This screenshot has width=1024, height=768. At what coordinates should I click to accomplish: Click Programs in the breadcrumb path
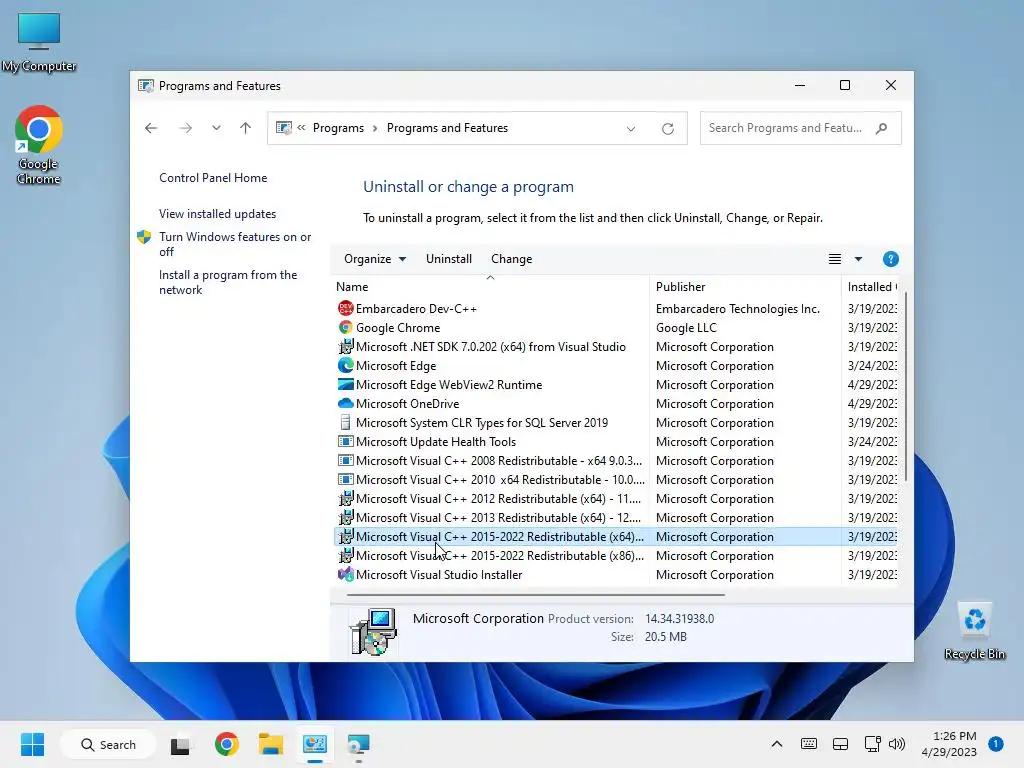click(x=338, y=128)
